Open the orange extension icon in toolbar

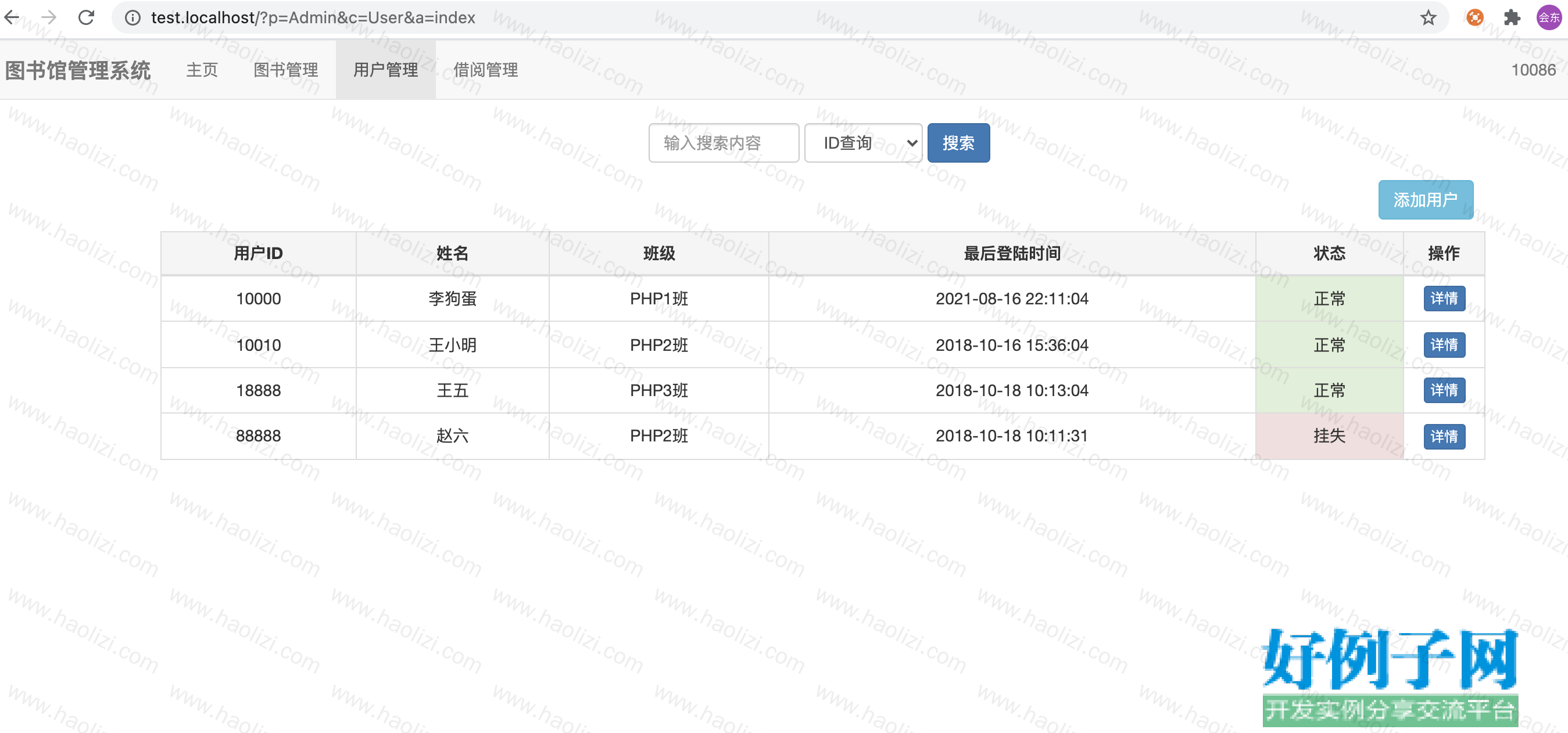click(x=1474, y=17)
